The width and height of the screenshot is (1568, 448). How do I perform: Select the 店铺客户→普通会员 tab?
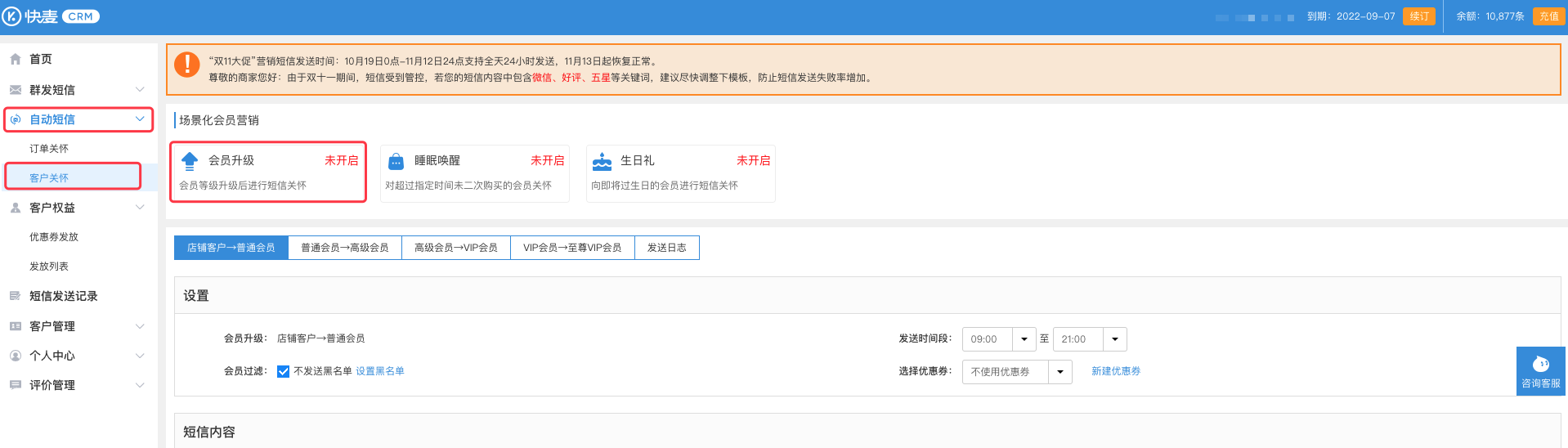coord(231,248)
